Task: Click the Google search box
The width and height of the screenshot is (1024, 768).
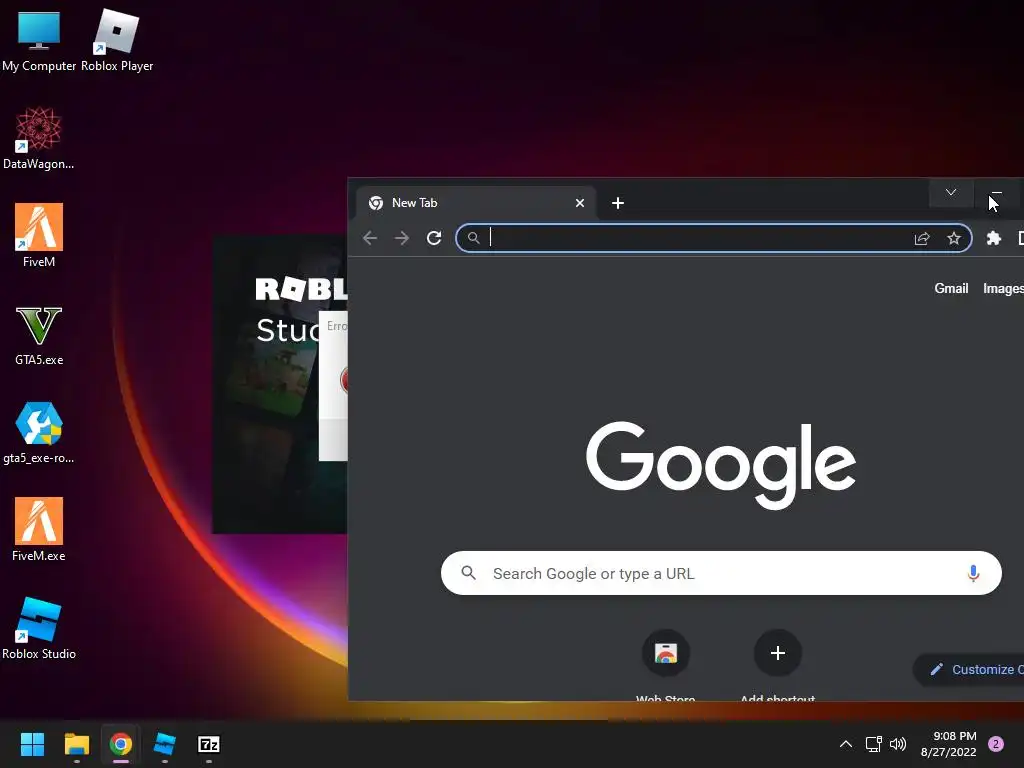Action: click(x=721, y=573)
